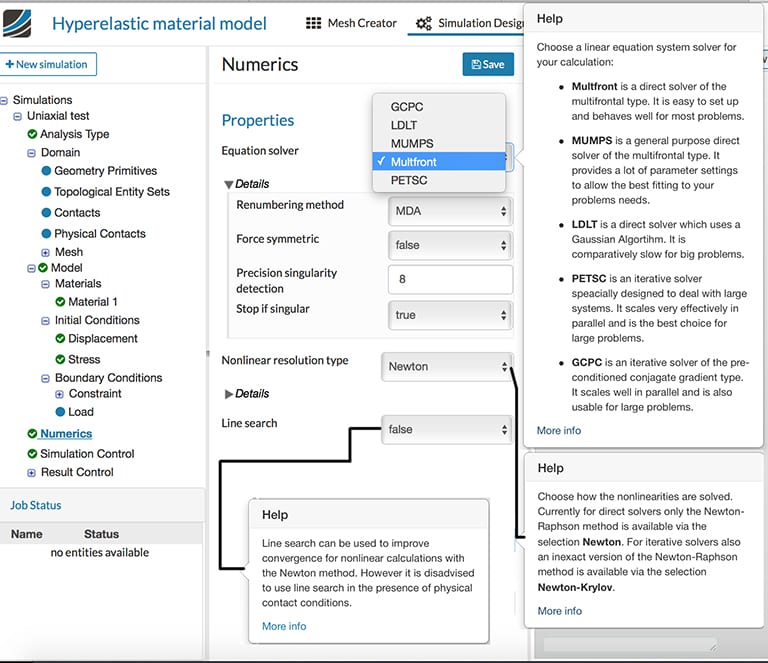Select Material 1 in tree
This screenshot has height=663, width=768.
[x=93, y=302]
